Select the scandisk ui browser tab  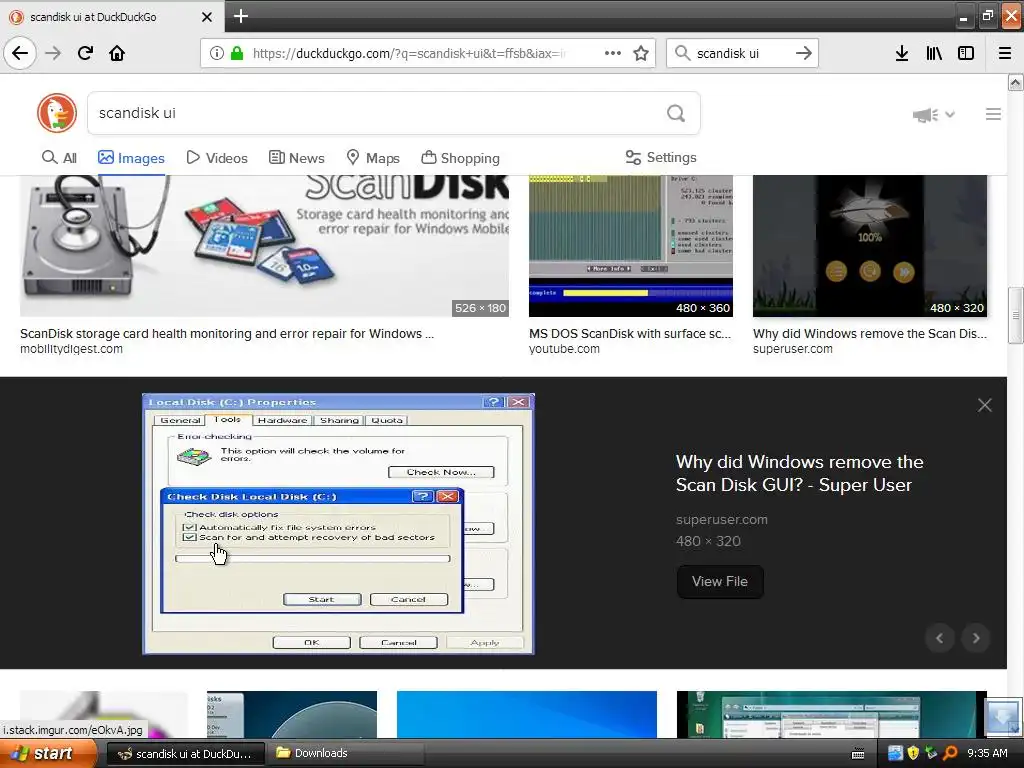111,17
